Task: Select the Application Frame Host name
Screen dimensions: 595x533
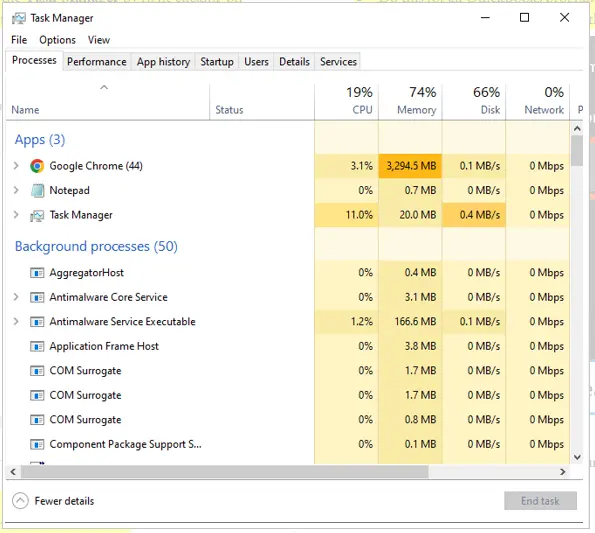Action: pyautogui.click(x=104, y=346)
